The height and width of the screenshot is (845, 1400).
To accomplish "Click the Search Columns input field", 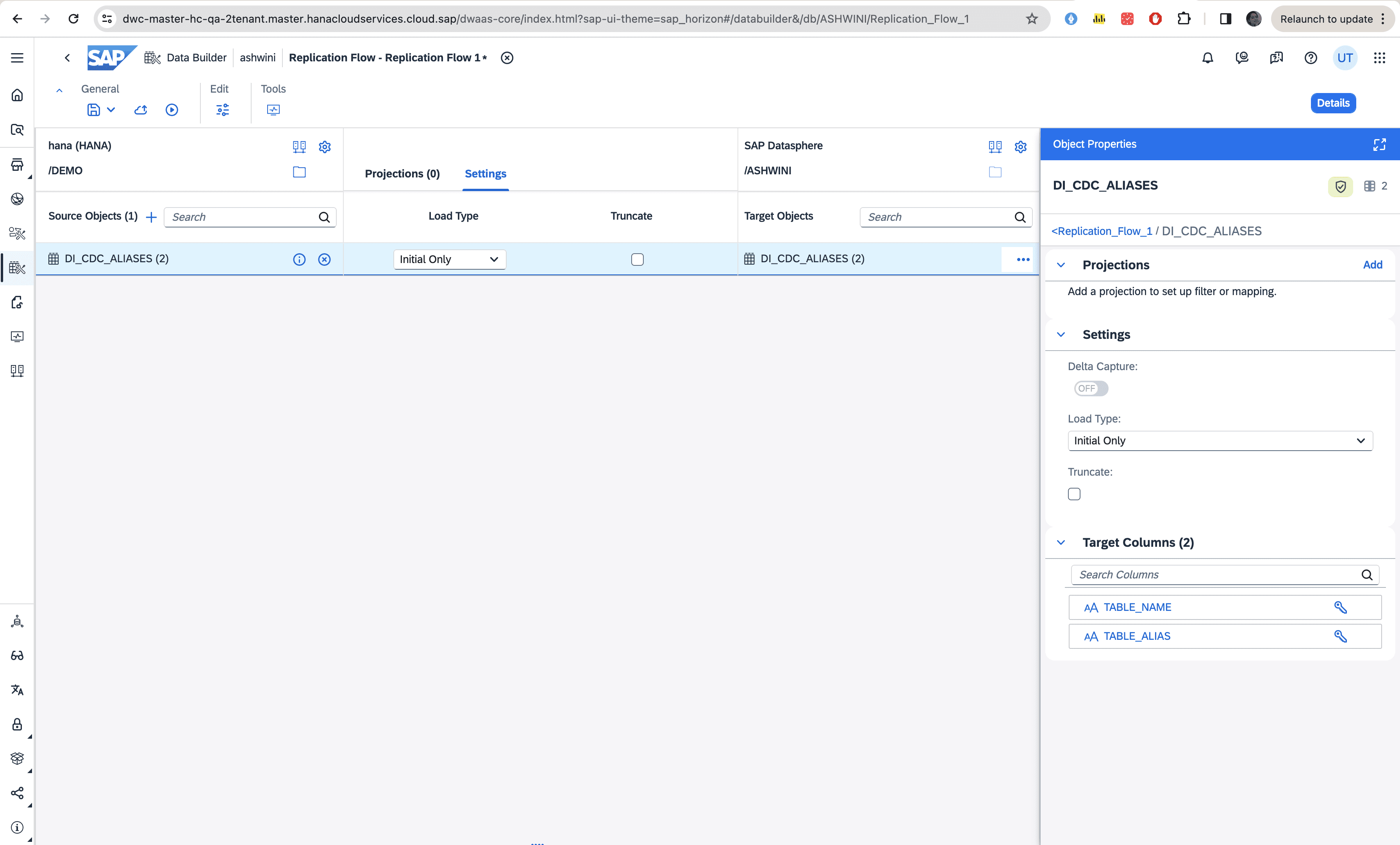I will (1216, 574).
